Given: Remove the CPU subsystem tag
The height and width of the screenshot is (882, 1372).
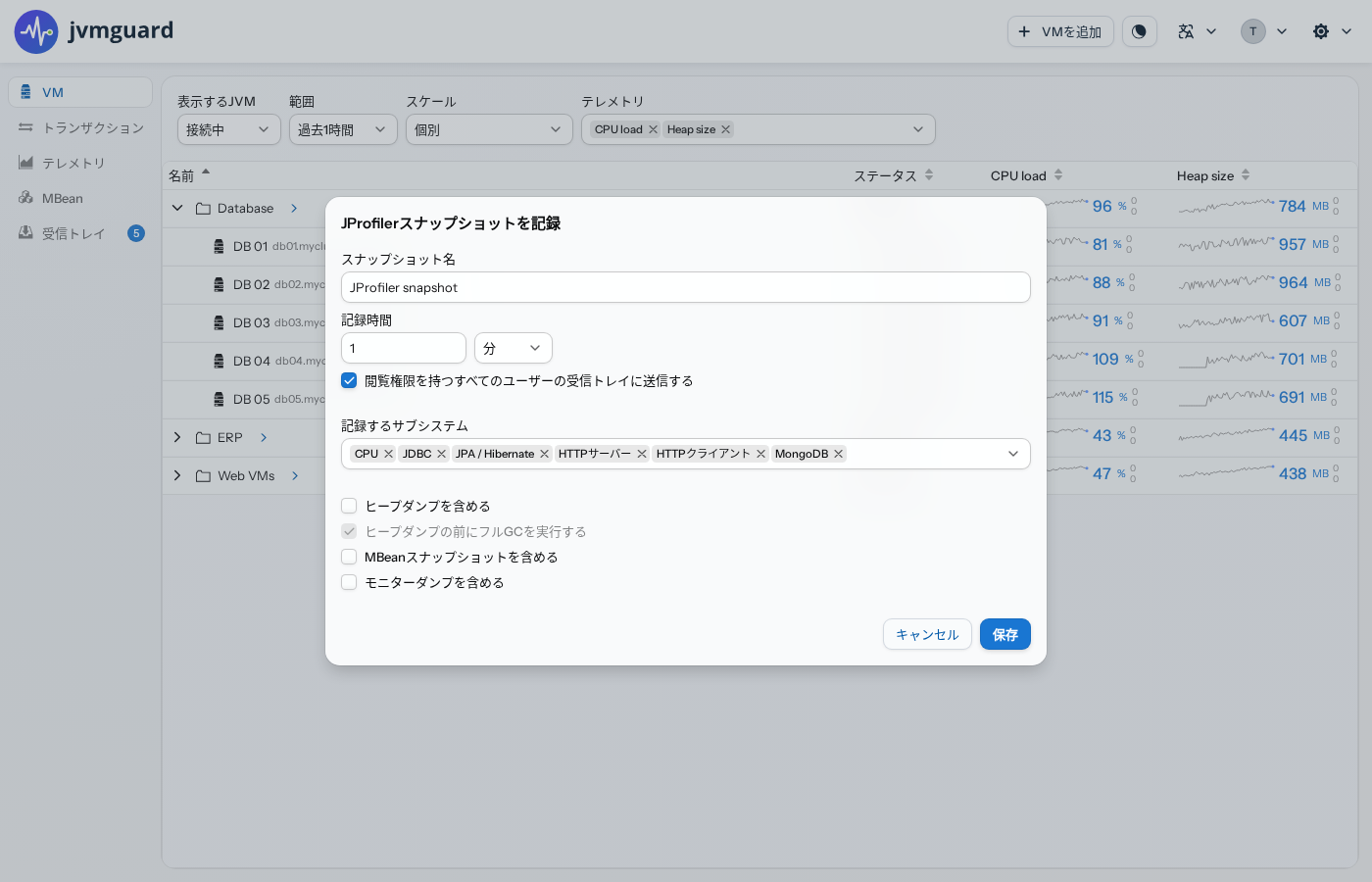Looking at the screenshot, I should (x=389, y=454).
